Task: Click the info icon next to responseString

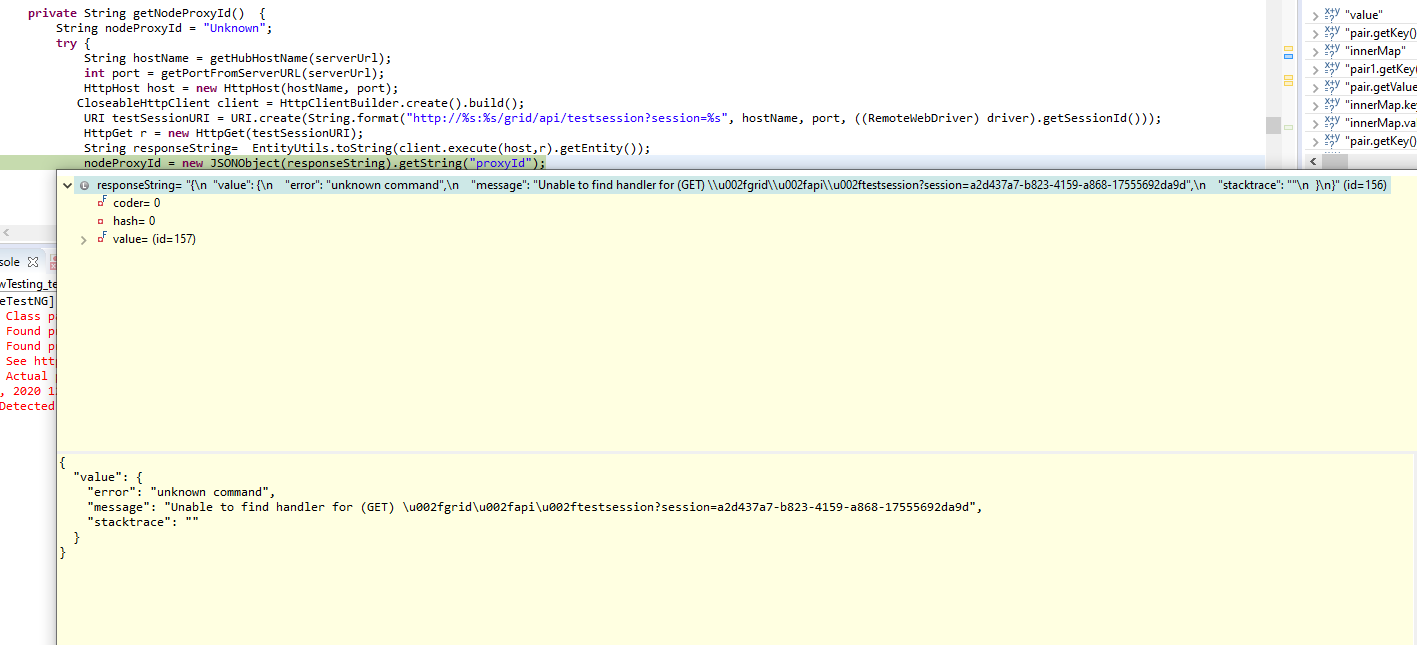Action: pos(84,185)
